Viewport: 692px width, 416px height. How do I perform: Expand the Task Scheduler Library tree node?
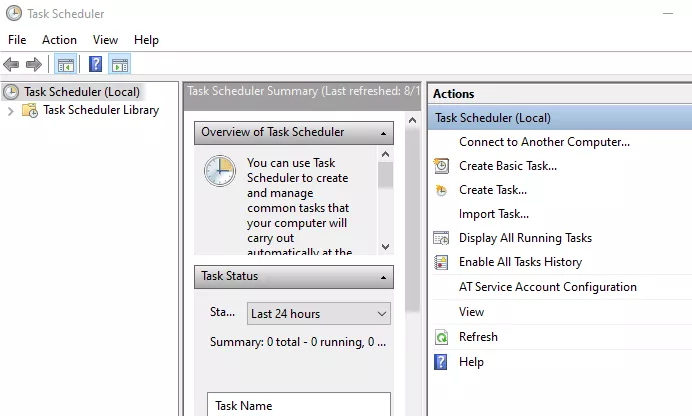(11, 111)
